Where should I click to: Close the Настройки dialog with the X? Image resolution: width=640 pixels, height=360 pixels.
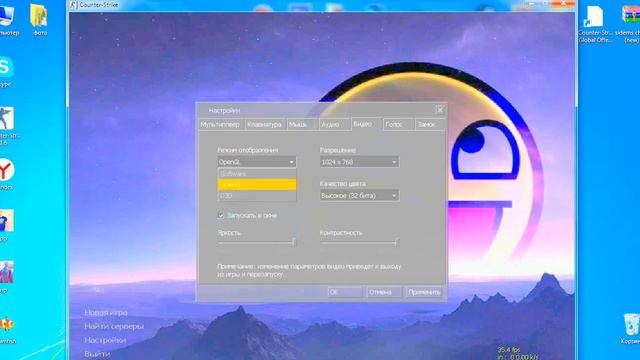click(440, 109)
